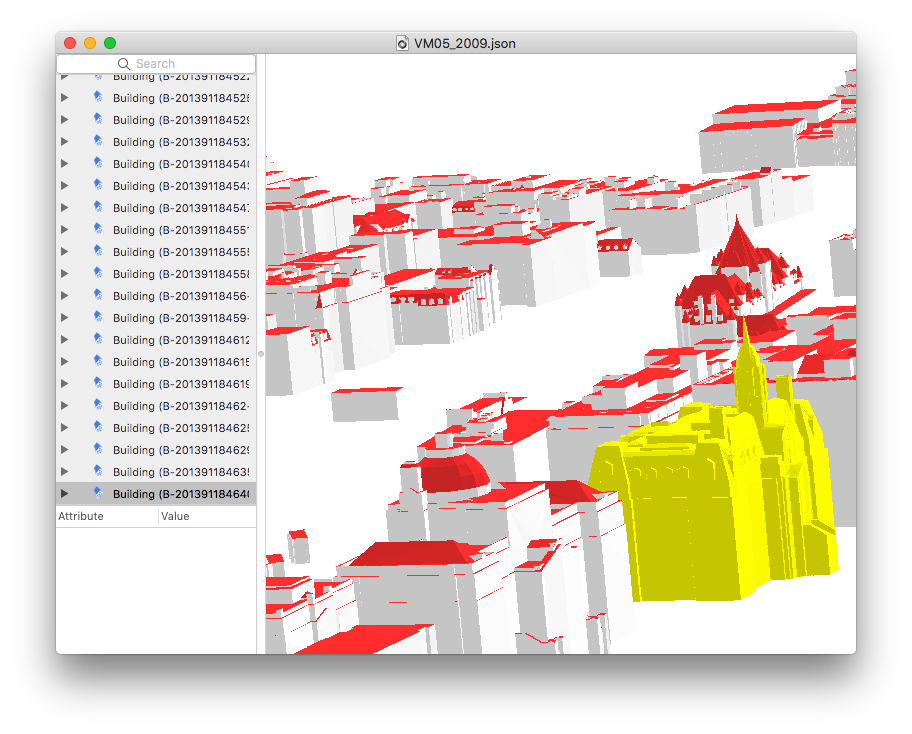Click the magnifying glass in the search box

(124, 64)
